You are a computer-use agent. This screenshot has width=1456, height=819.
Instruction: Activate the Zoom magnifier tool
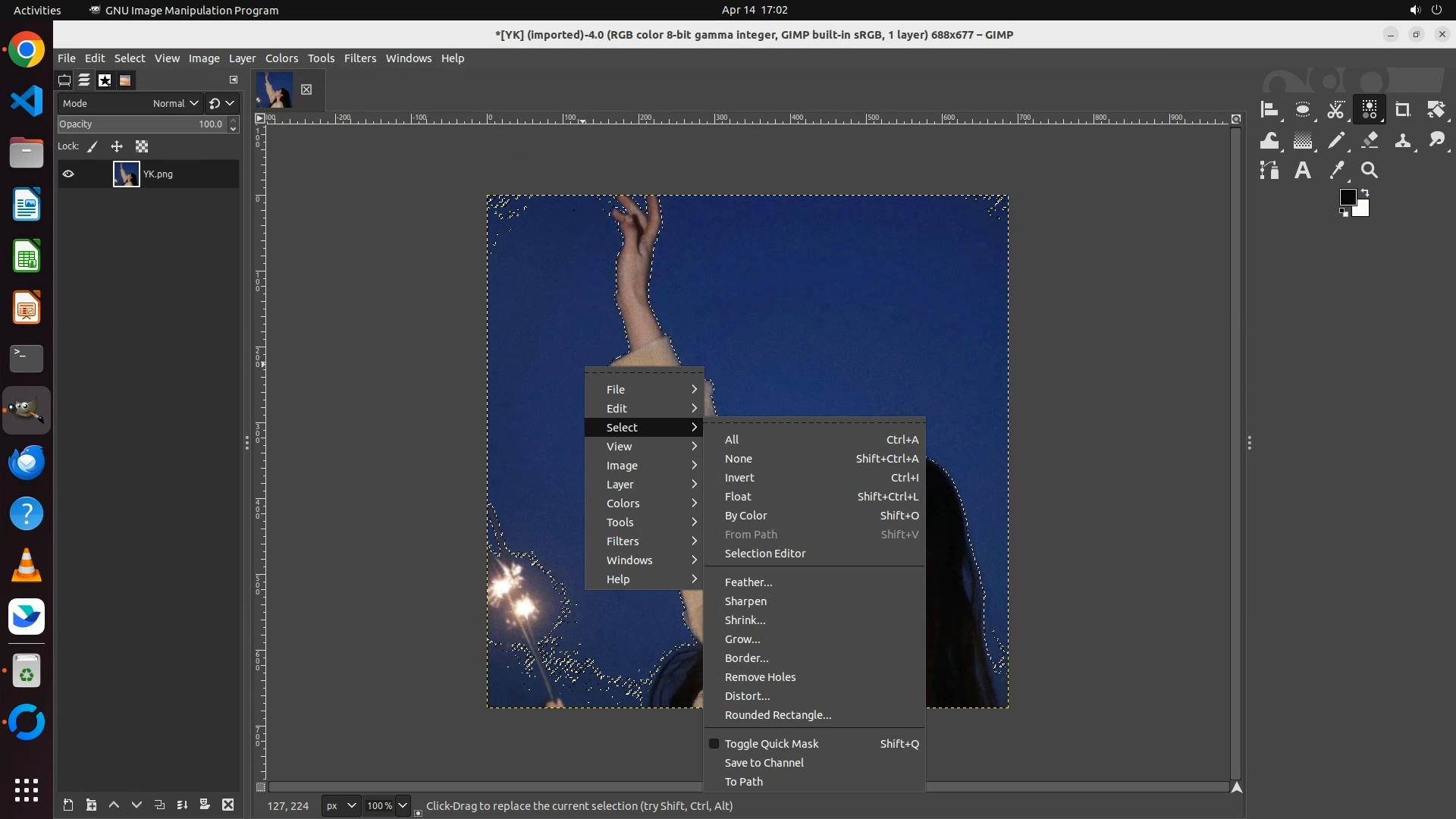pos(1370,171)
